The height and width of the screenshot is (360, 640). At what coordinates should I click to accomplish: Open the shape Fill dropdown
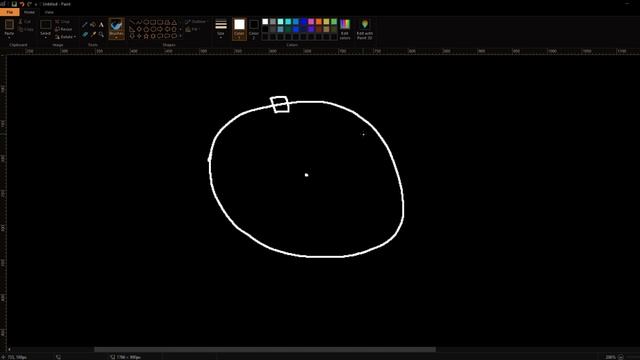pyautogui.click(x=193, y=29)
